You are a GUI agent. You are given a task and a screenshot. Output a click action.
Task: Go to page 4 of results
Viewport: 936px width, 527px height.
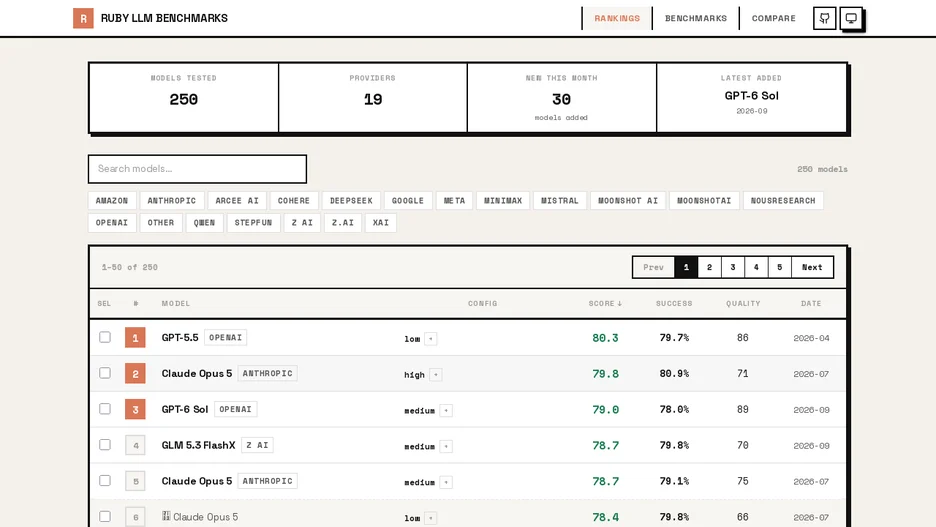point(756,267)
